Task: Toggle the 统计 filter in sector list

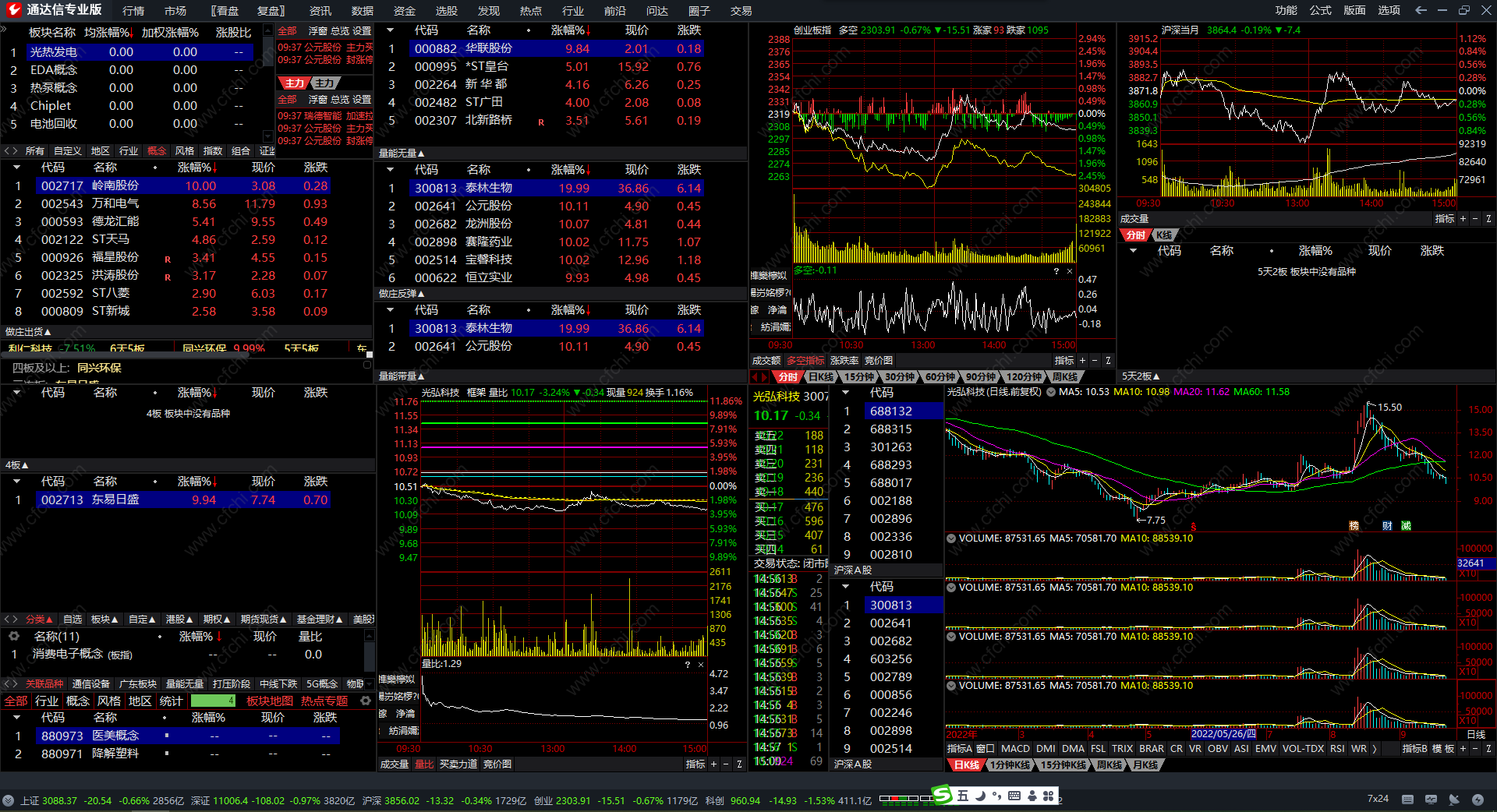Action: pos(171,701)
